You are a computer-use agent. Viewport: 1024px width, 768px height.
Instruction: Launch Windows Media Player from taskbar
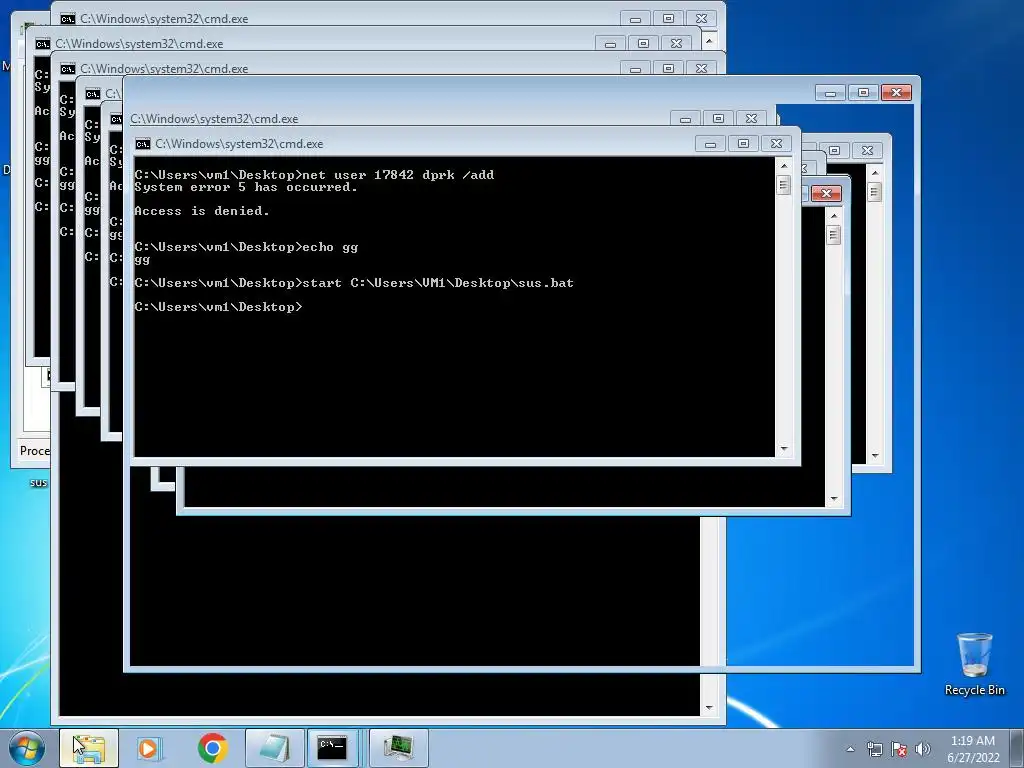click(149, 748)
